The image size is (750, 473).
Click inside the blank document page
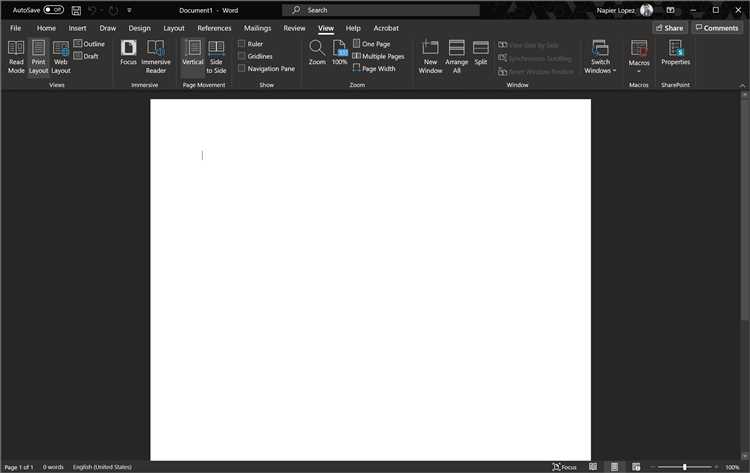coord(370,280)
